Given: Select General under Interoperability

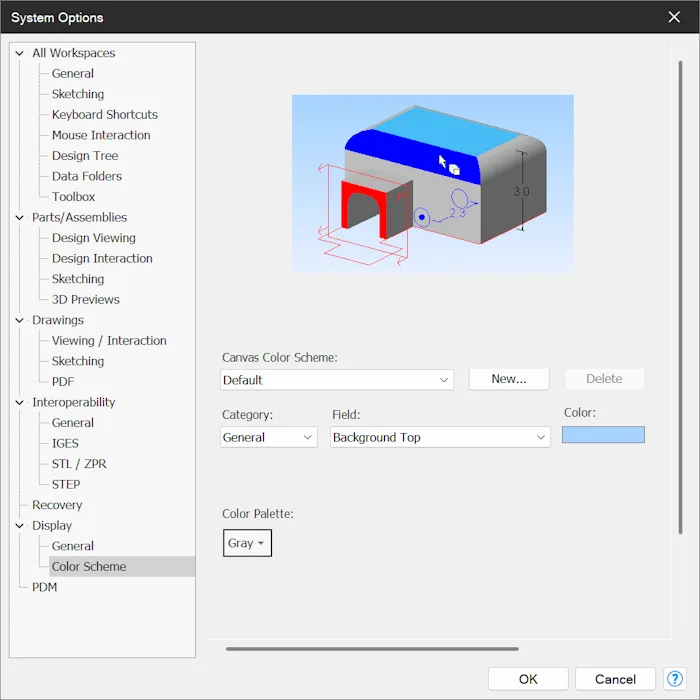Looking at the screenshot, I should tap(73, 422).
